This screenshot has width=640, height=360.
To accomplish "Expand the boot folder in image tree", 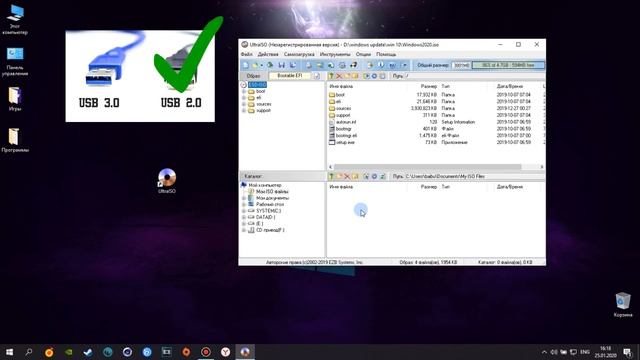I will click(244, 91).
